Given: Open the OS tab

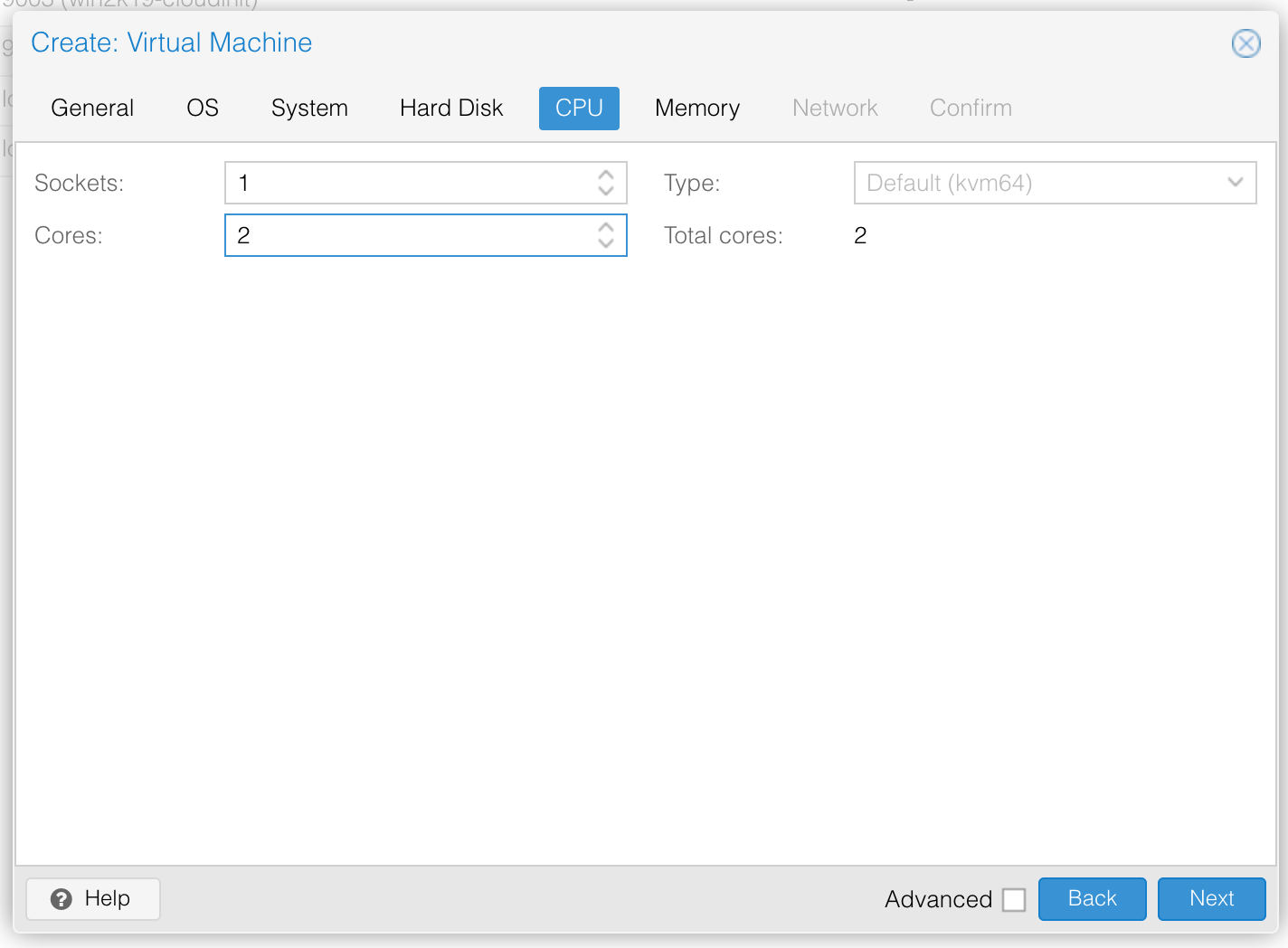Looking at the screenshot, I should click(202, 108).
